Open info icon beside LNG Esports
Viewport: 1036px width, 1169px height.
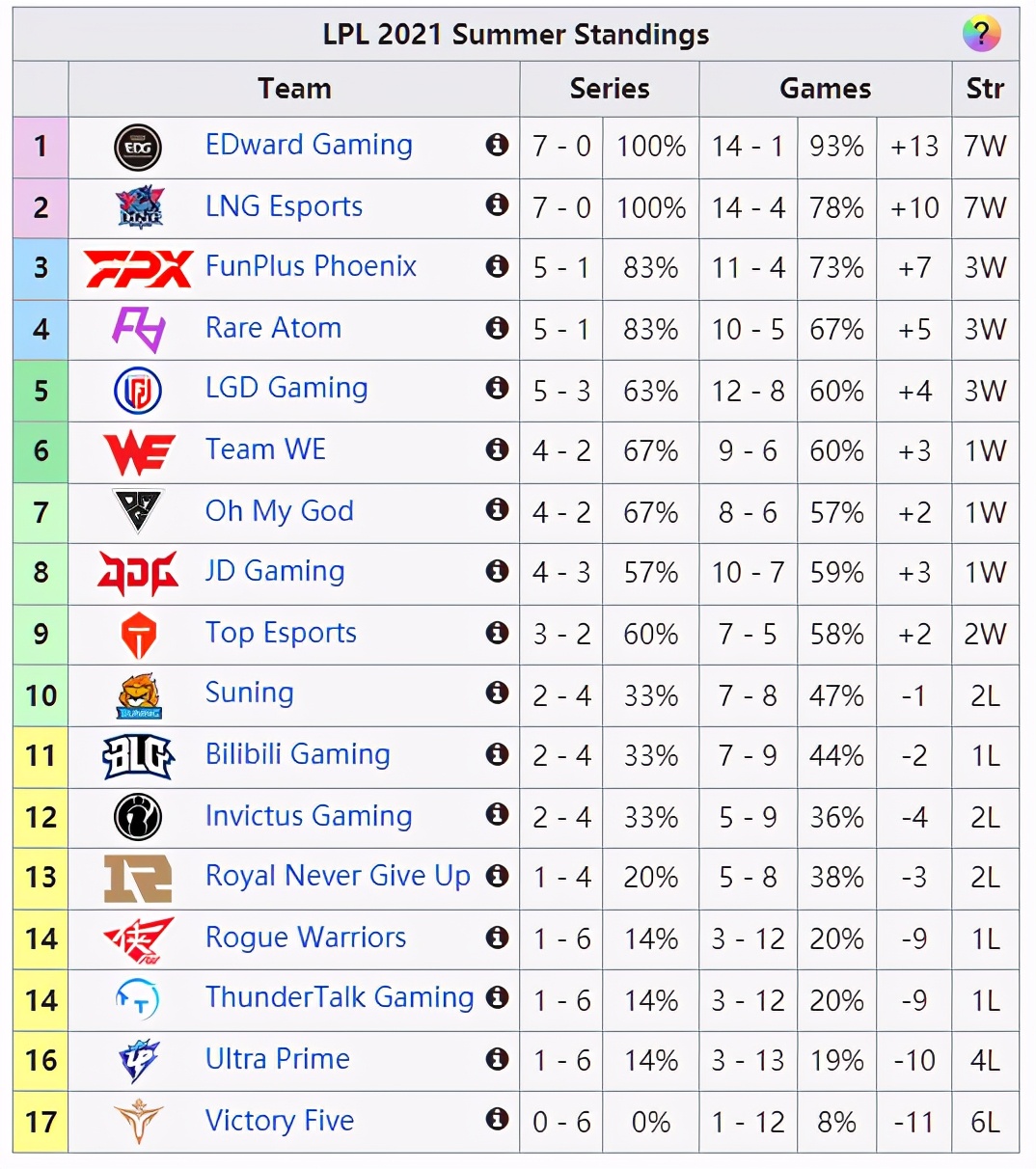pyautogui.click(x=498, y=204)
